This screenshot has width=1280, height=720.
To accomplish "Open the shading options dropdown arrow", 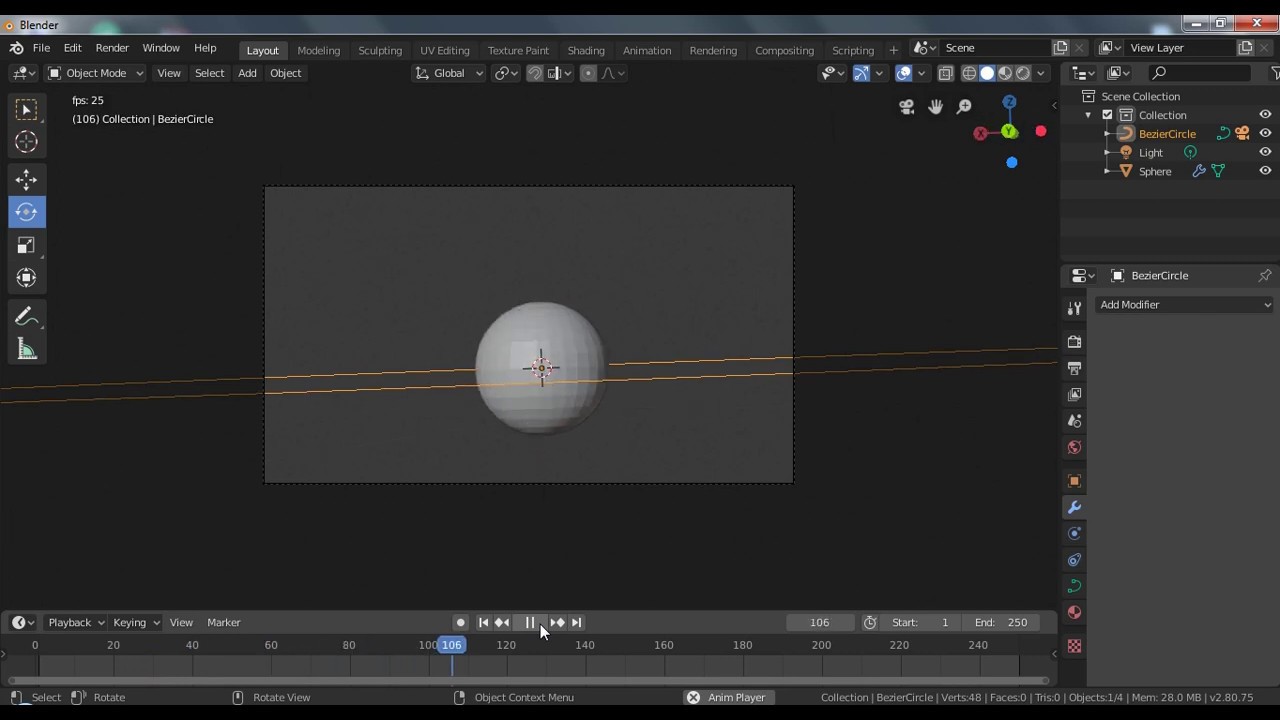I will pyautogui.click(x=1041, y=73).
